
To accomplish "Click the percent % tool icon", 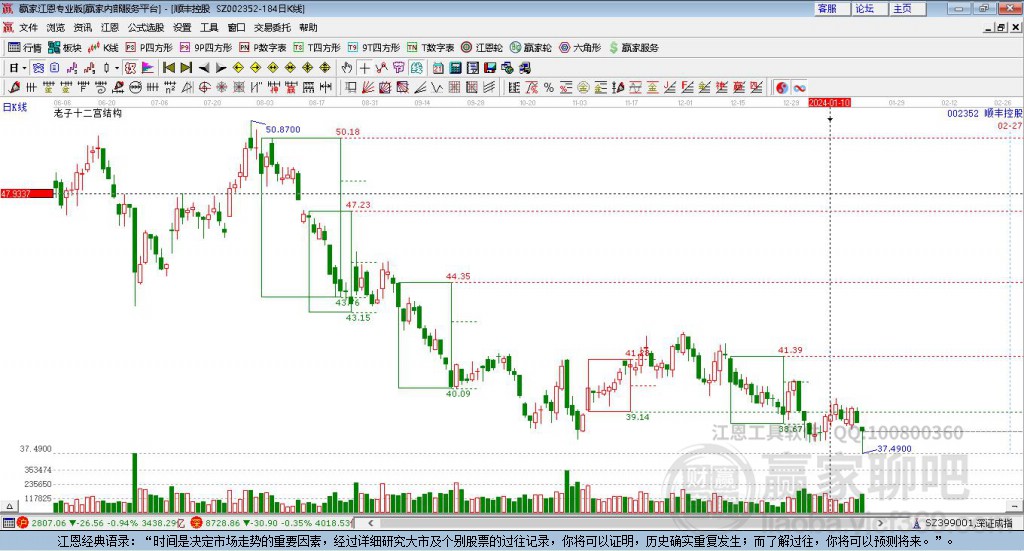I will (x=549, y=87).
